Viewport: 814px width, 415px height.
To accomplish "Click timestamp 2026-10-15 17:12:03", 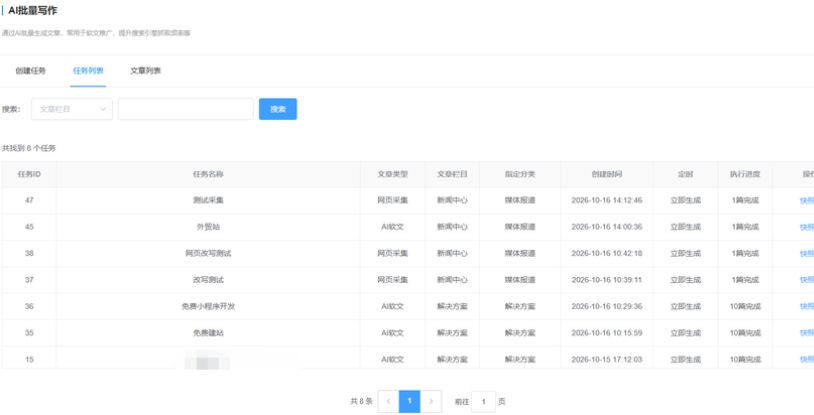I will click(x=607, y=359).
